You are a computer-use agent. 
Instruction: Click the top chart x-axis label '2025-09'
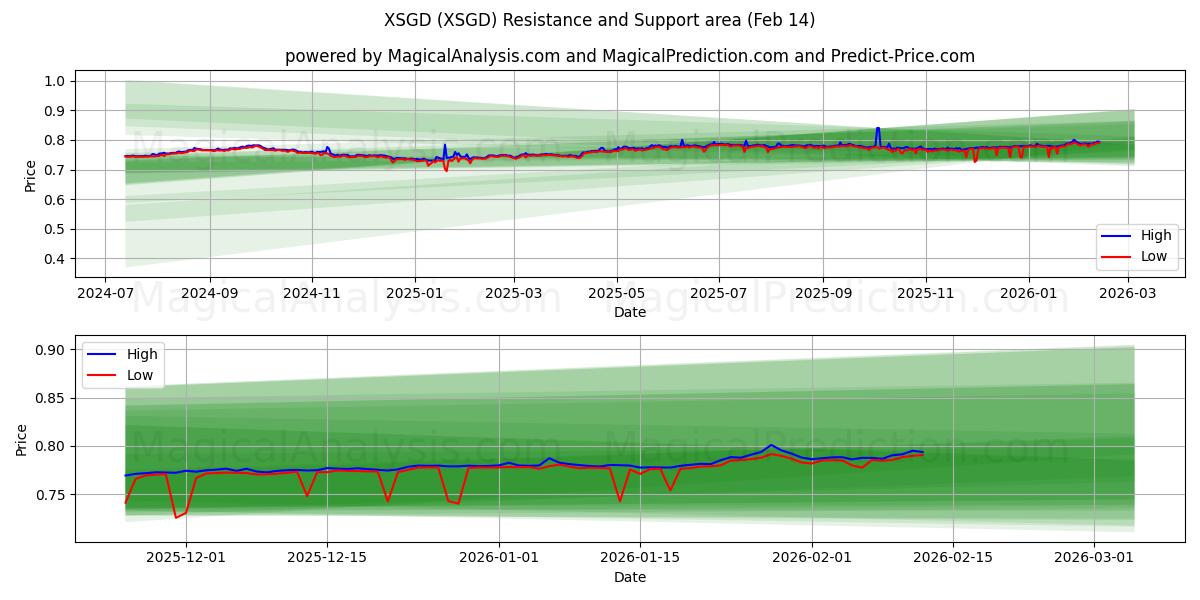pyautogui.click(x=822, y=294)
